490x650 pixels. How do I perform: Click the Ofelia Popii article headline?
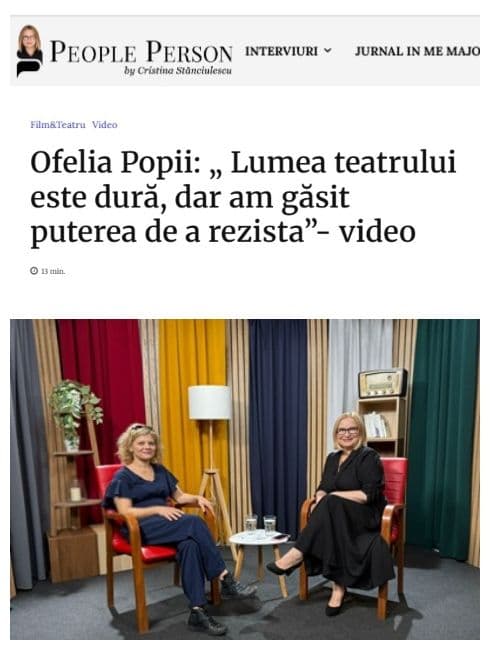(x=243, y=197)
